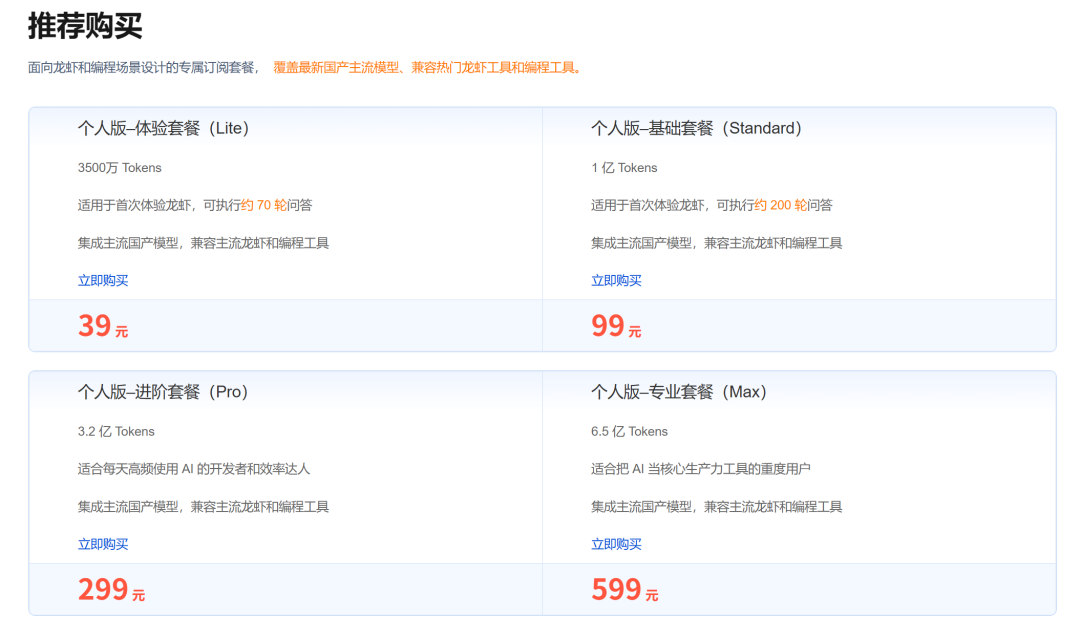Click the 约 200 轮 highlighted text

(780, 205)
